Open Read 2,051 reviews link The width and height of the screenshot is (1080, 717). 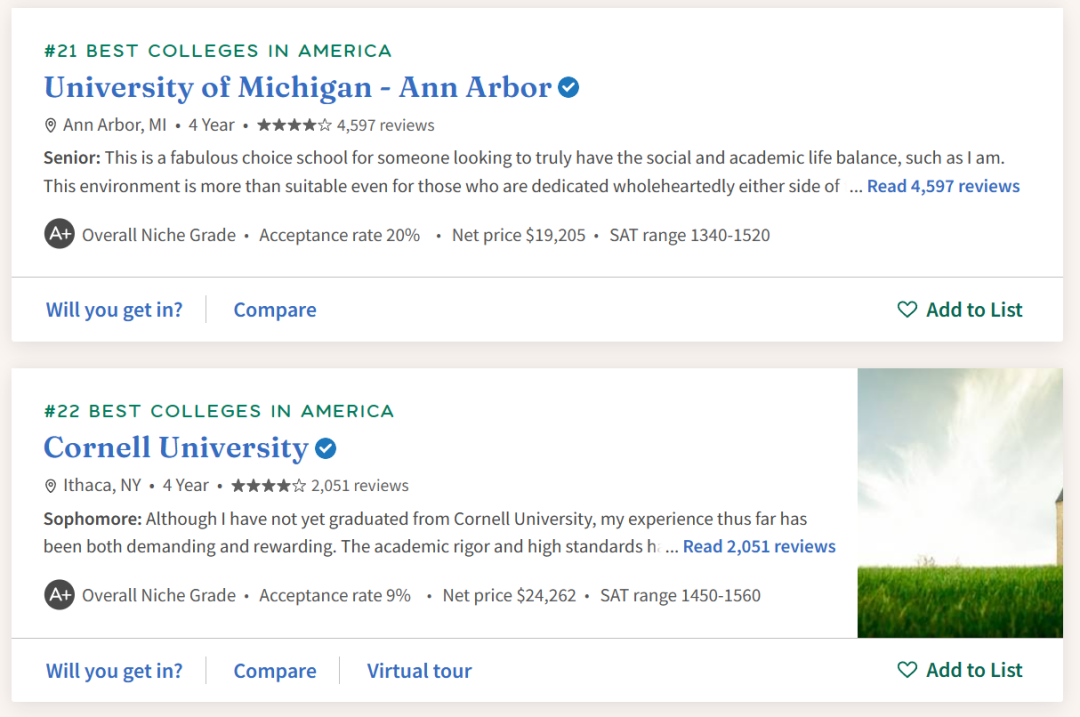tap(759, 546)
